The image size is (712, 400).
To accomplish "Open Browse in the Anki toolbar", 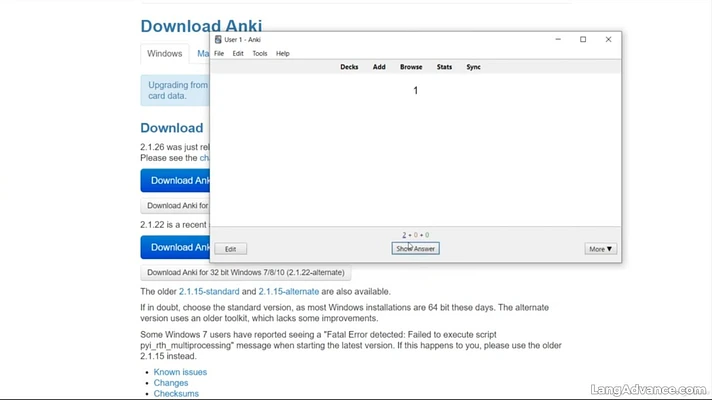I will pos(411,67).
